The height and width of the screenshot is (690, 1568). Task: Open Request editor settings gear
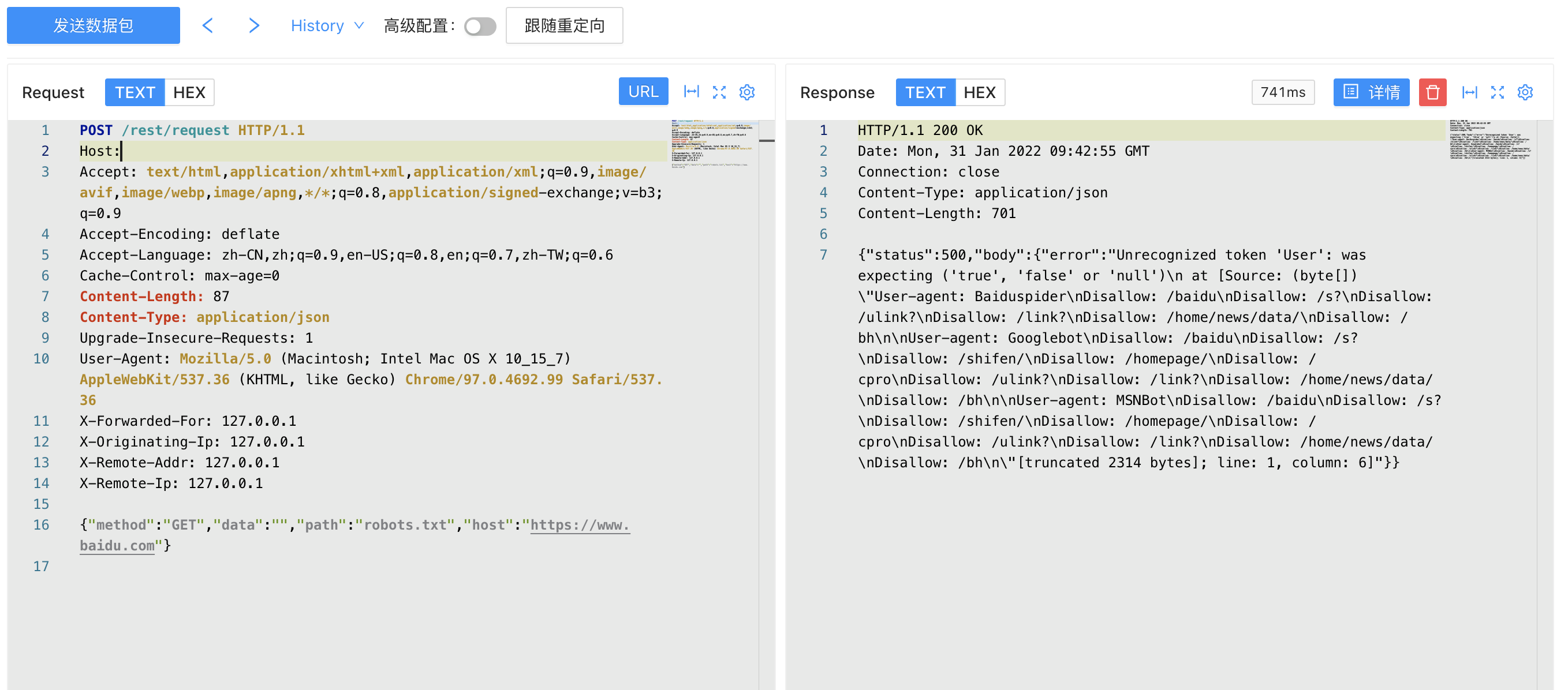(747, 92)
